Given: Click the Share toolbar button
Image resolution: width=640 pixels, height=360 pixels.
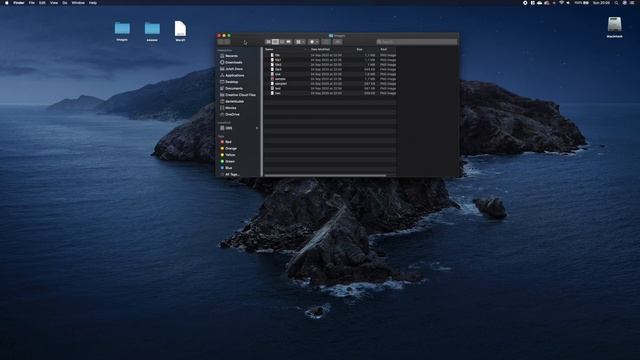Looking at the screenshot, I should pos(326,42).
